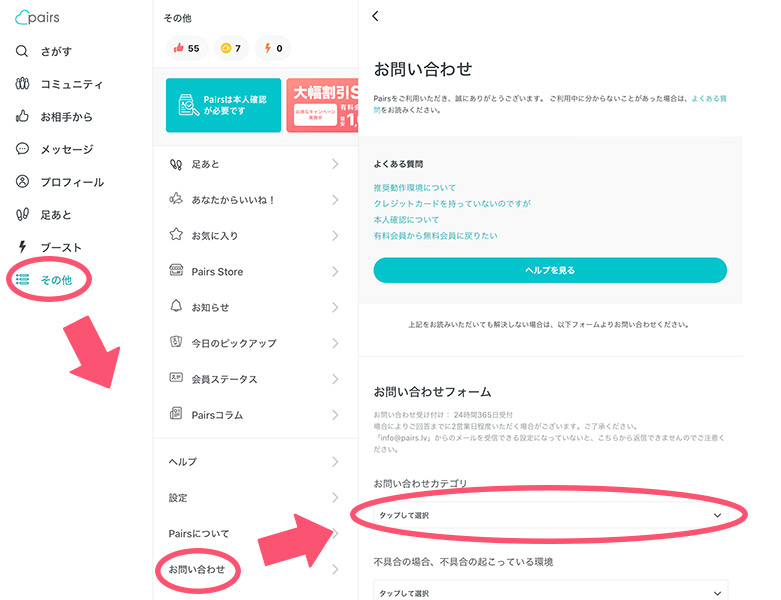Viewport: 781px width, 600px height.
Task: Expand the Pairs Store row chevron
Action: (335, 271)
